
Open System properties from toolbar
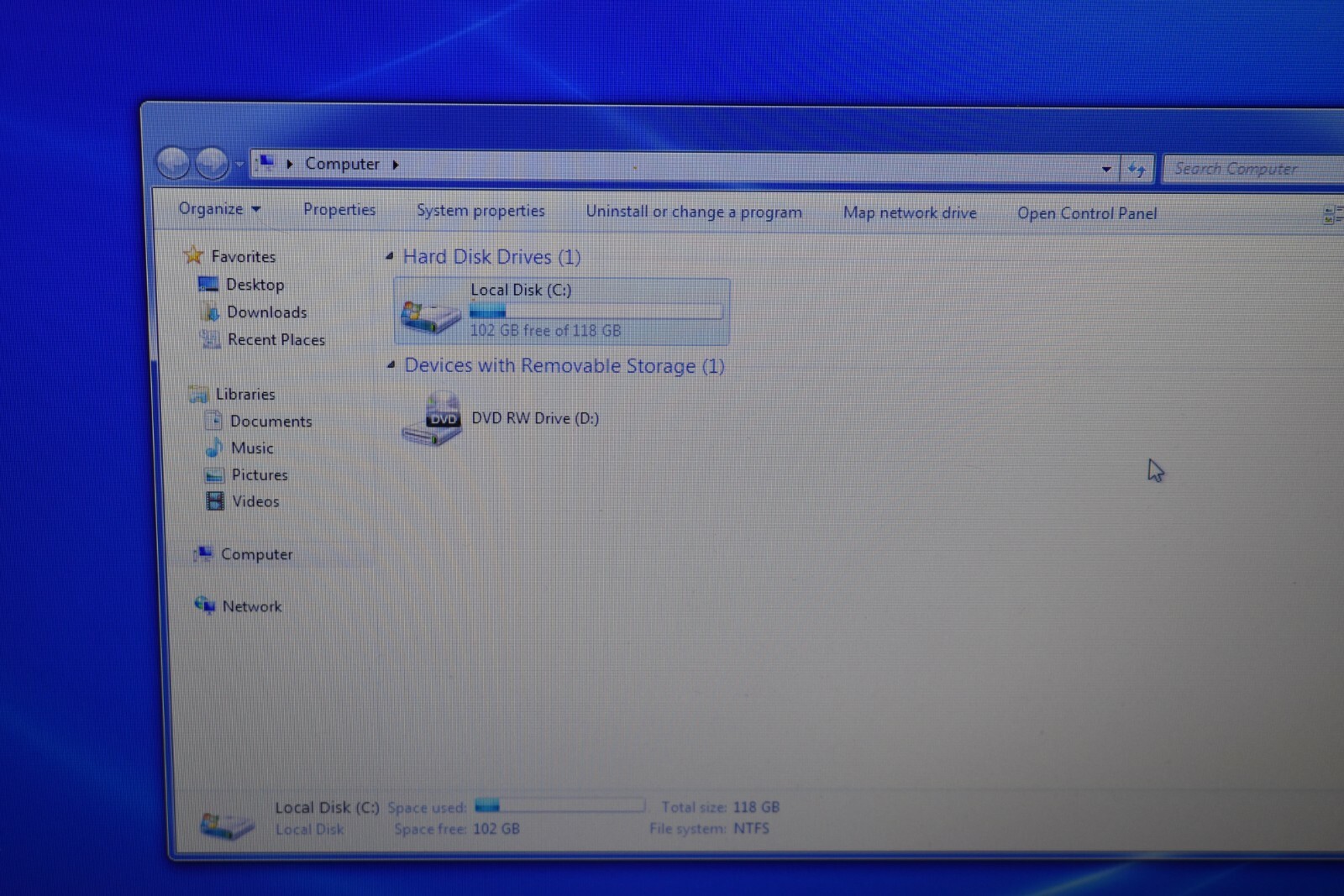pos(480,211)
